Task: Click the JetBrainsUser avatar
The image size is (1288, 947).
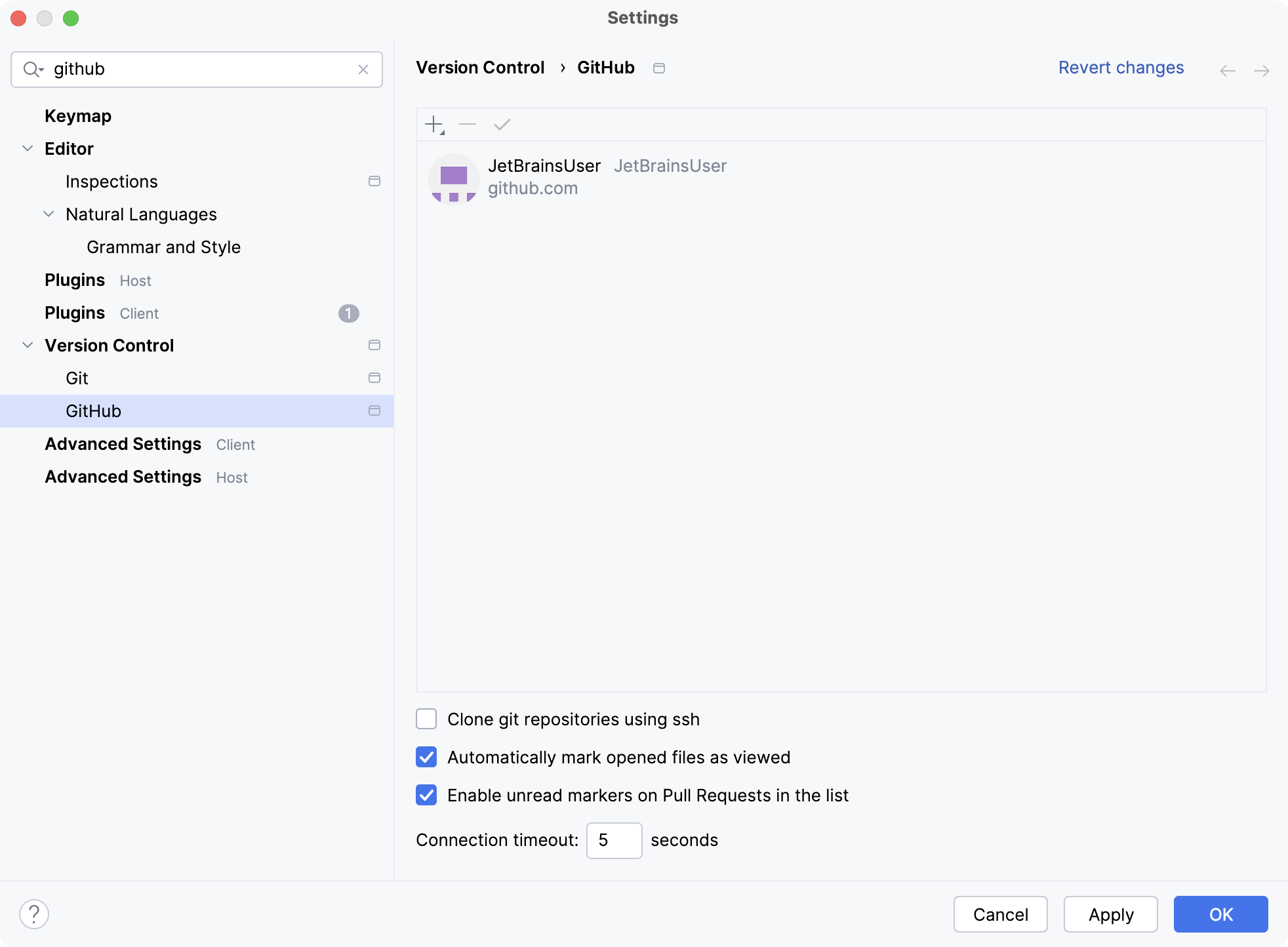Action: [x=453, y=179]
